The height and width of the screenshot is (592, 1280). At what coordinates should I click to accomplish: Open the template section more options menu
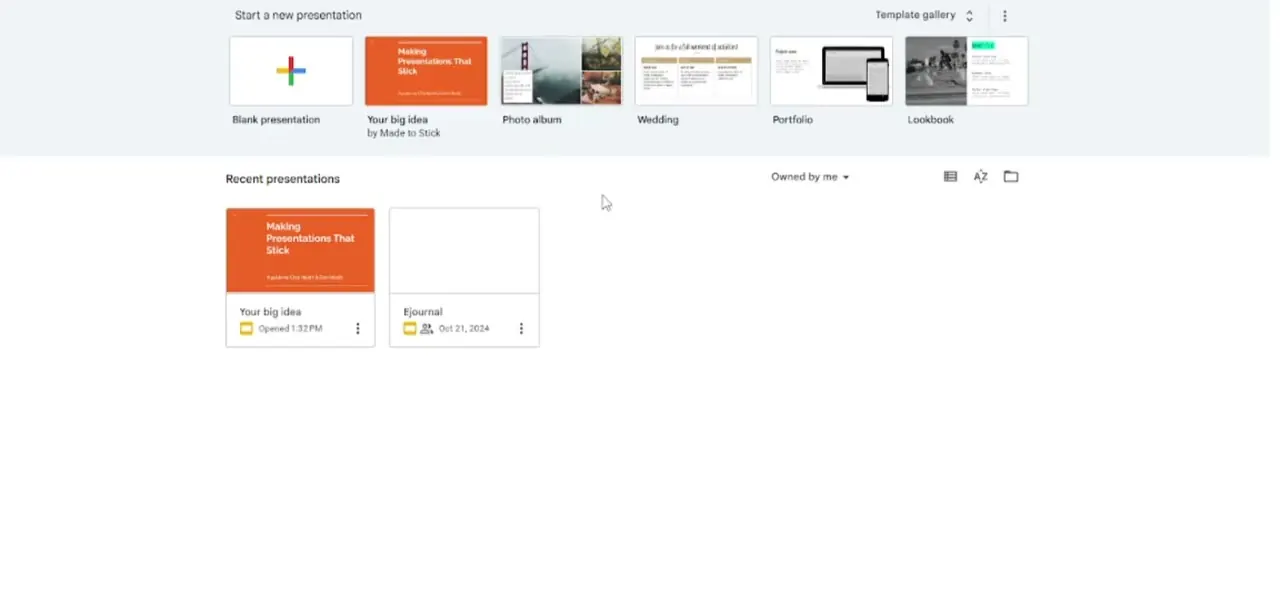coord(1005,16)
